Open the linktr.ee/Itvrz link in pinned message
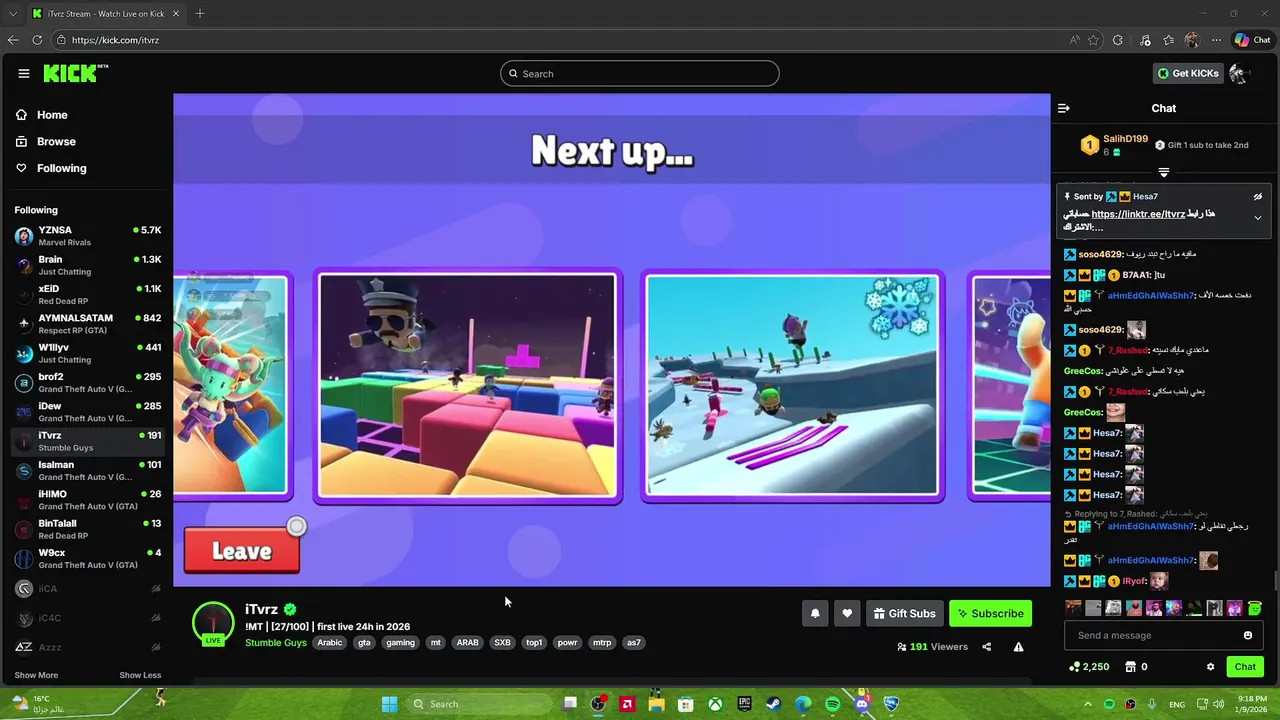 [x=1138, y=214]
